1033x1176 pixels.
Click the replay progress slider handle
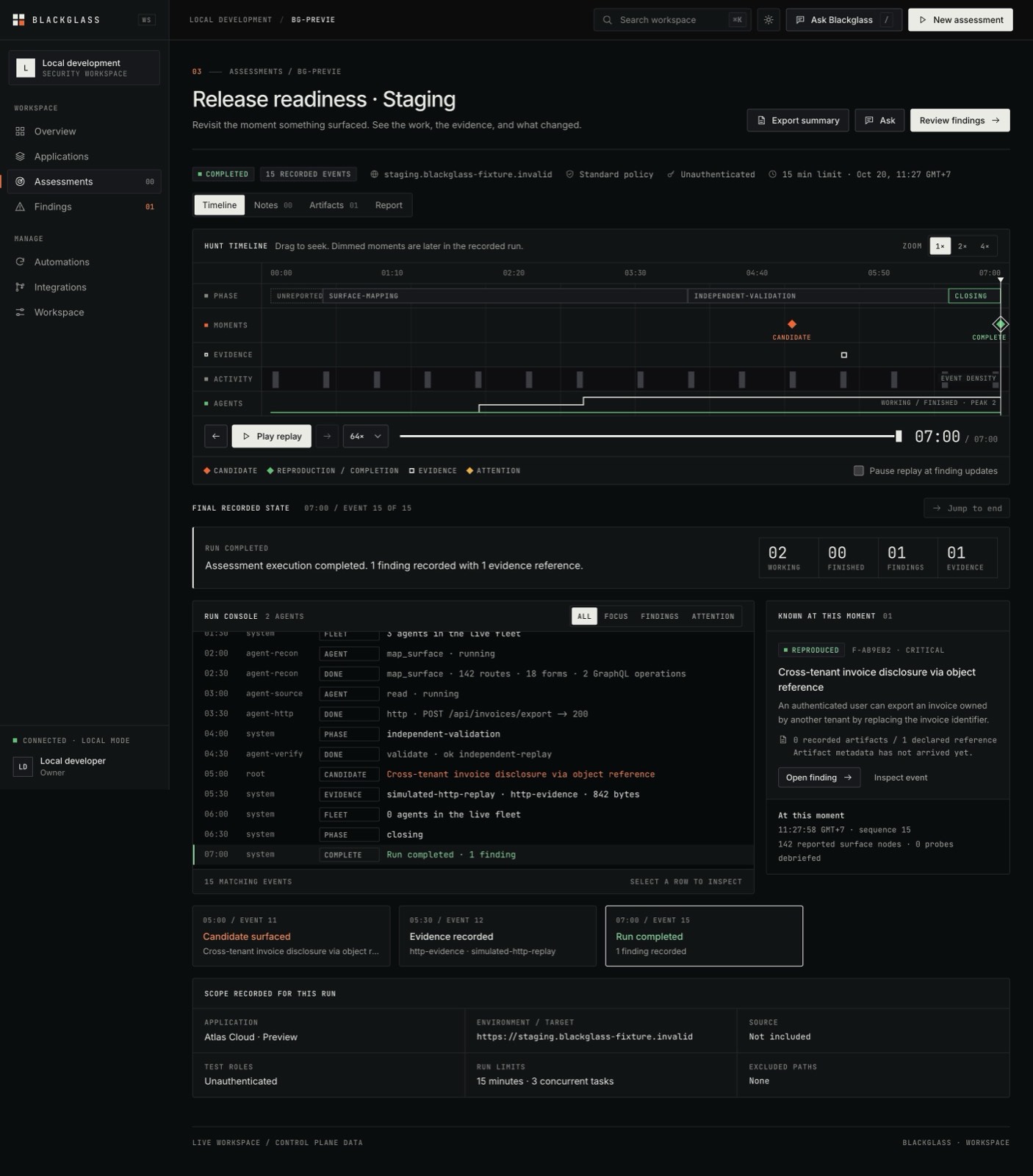pos(899,436)
